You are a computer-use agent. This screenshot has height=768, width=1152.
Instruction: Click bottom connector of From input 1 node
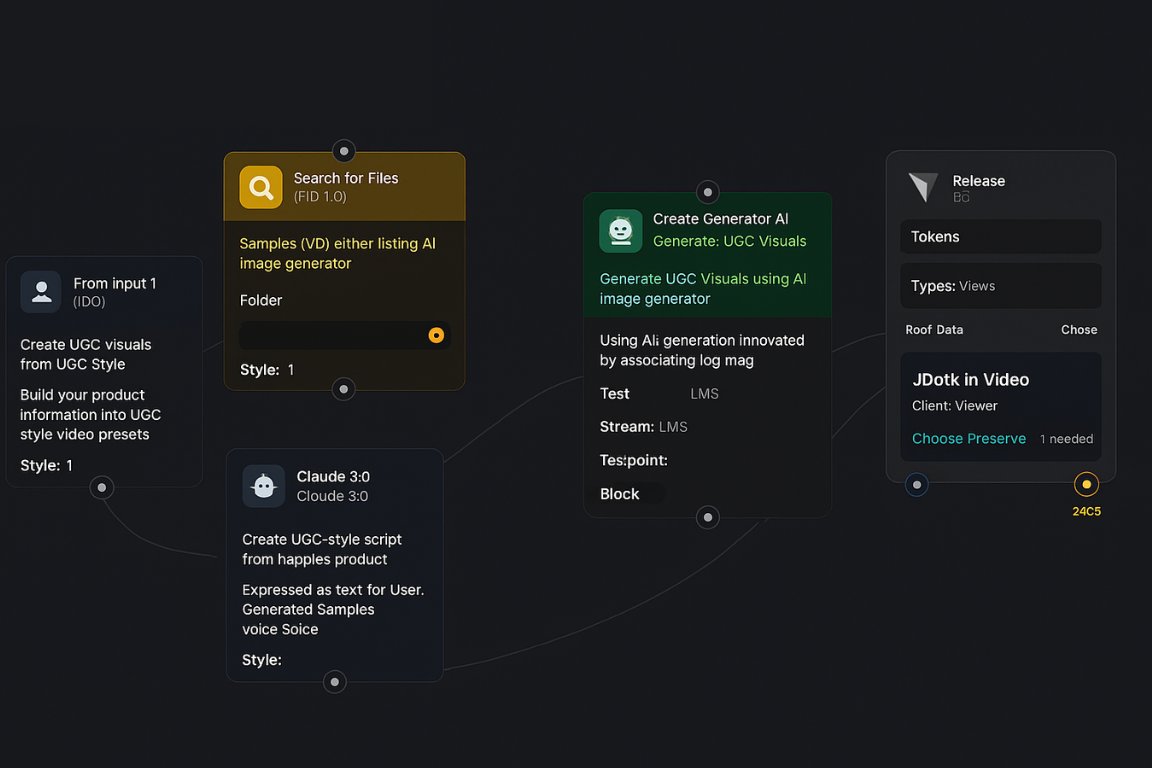click(x=102, y=487)
